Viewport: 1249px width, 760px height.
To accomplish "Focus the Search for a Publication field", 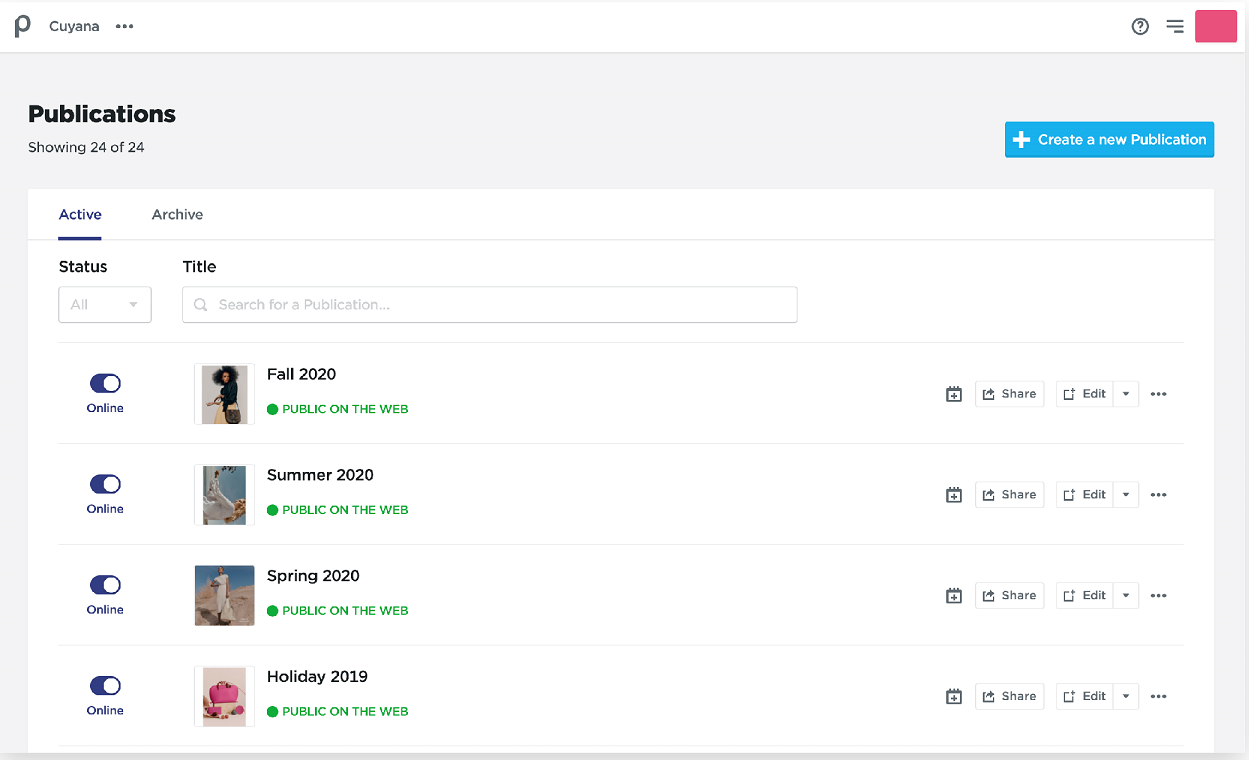I will tap(490, 305).
